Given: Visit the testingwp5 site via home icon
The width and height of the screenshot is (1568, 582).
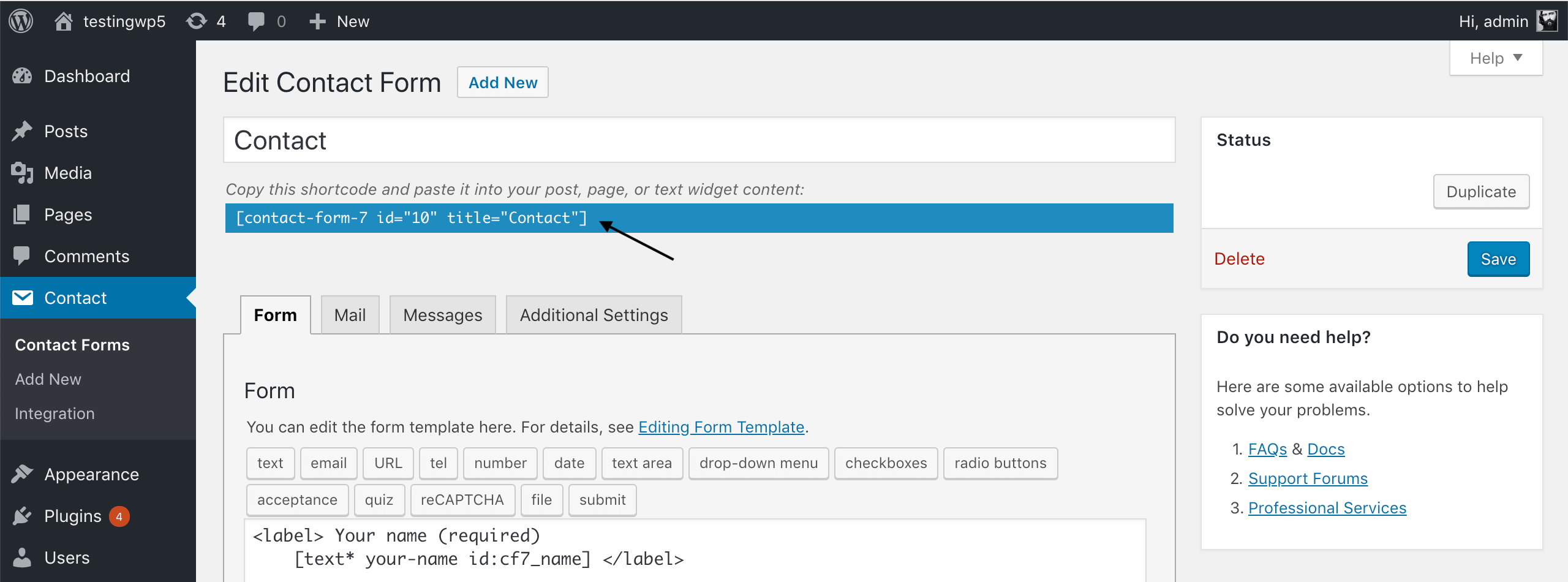Looking at the screenshot, I should pos(64,20).
